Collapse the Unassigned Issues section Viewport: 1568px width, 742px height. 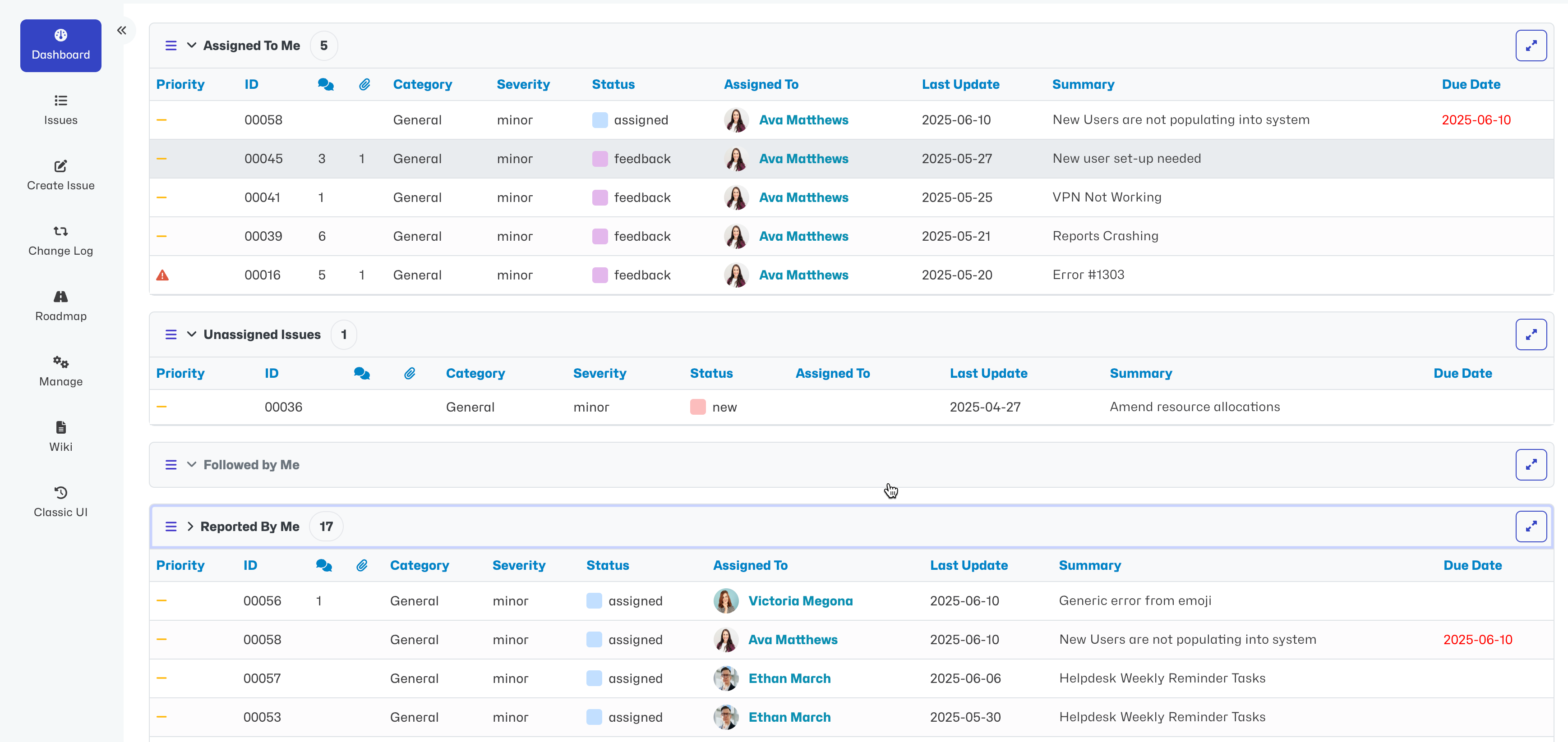coord(191,334)
